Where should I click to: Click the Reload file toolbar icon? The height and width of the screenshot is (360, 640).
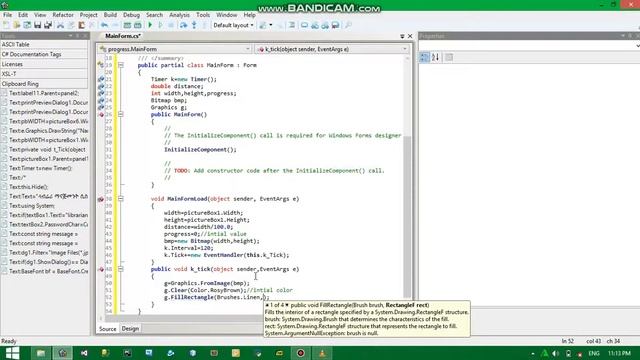coord(27,25)
